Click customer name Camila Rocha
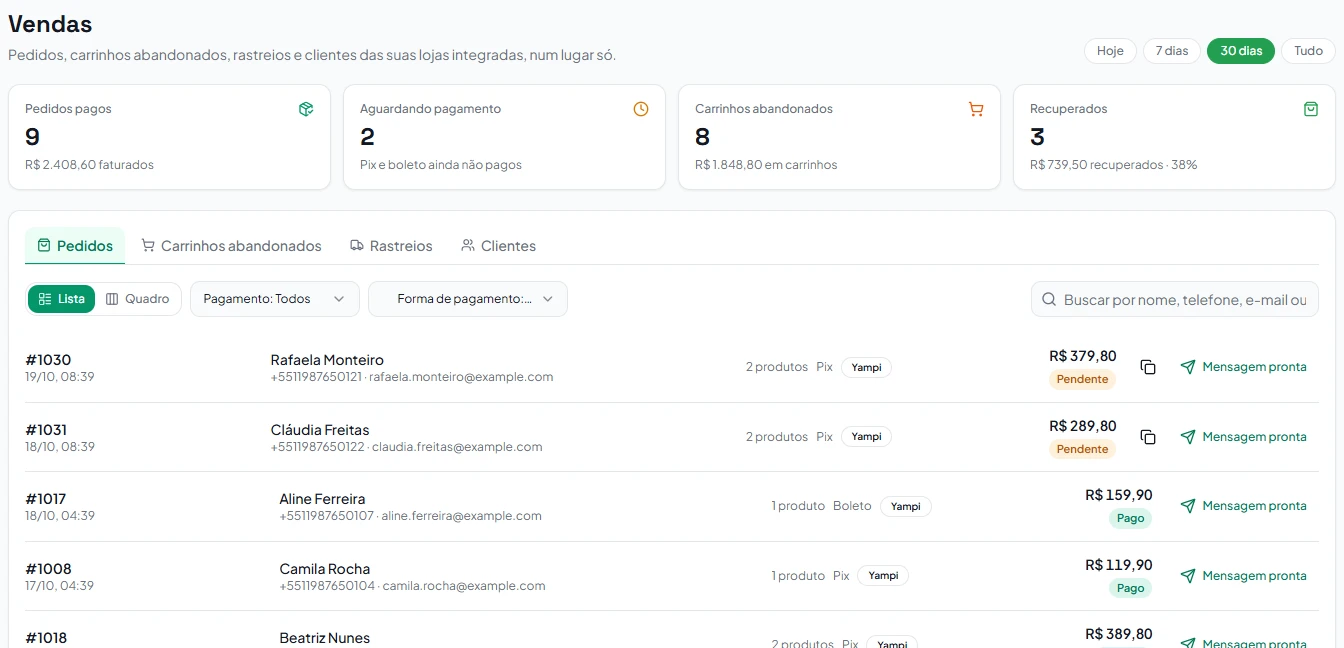 tap(325, 569)
